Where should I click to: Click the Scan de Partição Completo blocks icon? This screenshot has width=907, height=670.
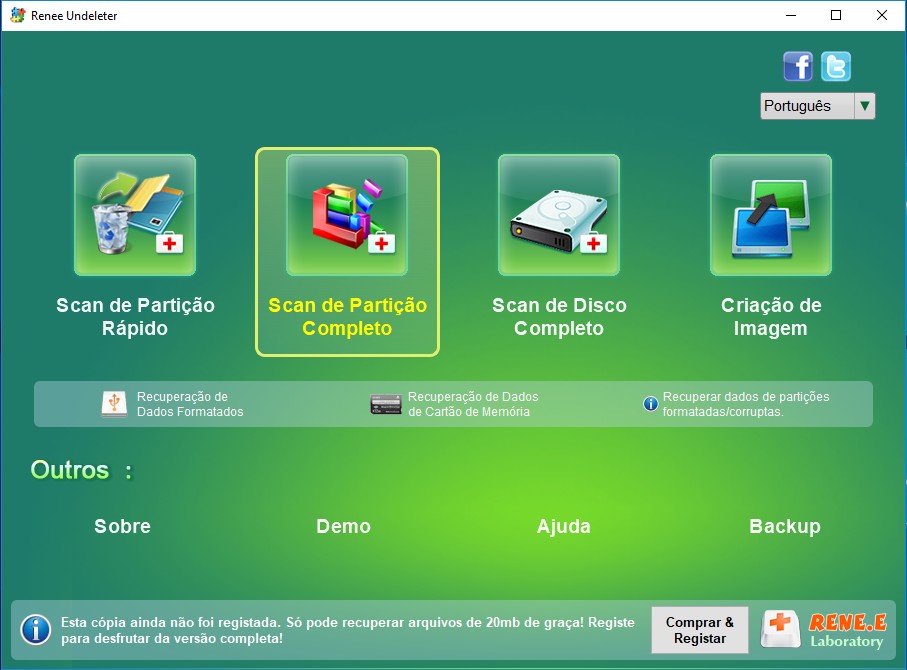(x=347, y=215)
